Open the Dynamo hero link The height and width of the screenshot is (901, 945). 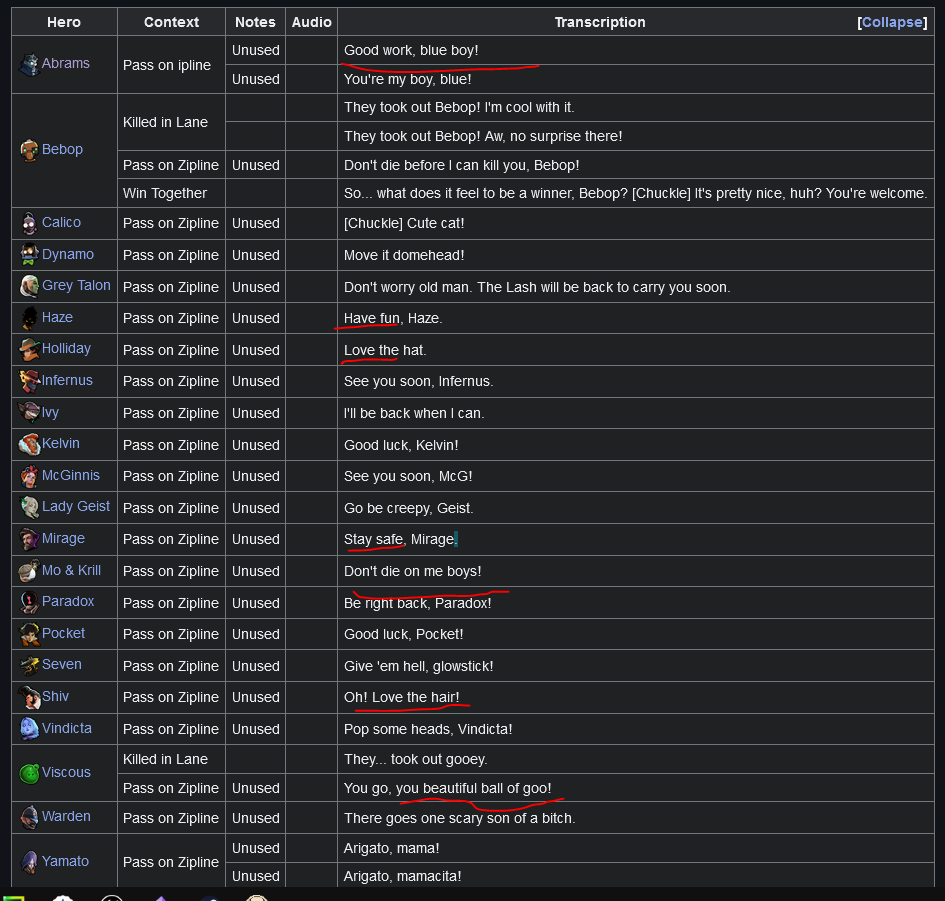(68, 254)
